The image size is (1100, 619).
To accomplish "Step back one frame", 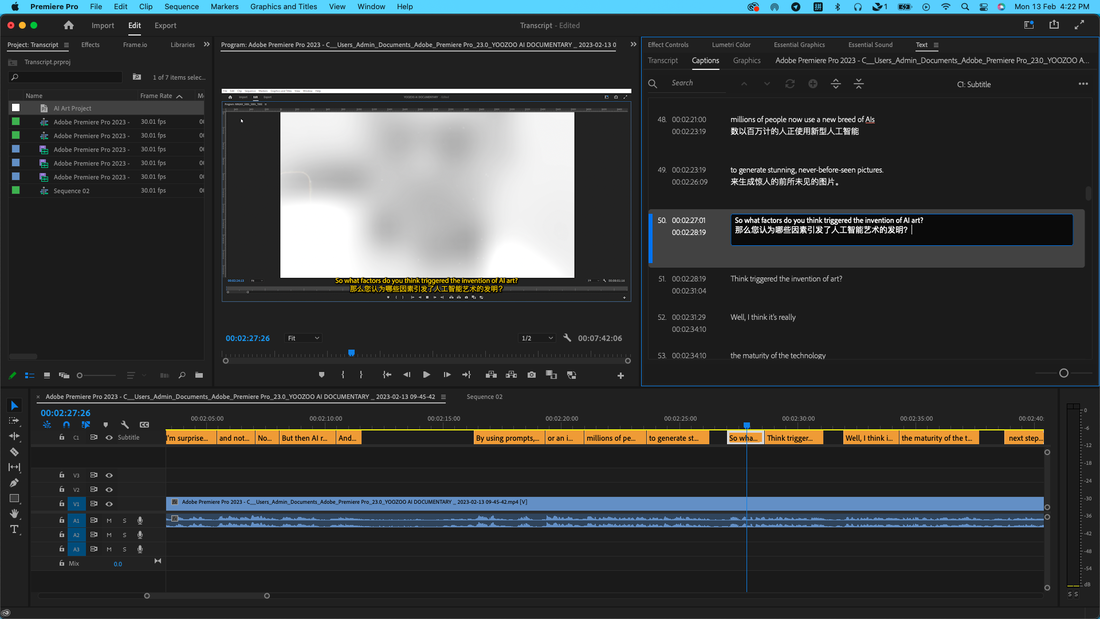I will [x=407, y=375].
